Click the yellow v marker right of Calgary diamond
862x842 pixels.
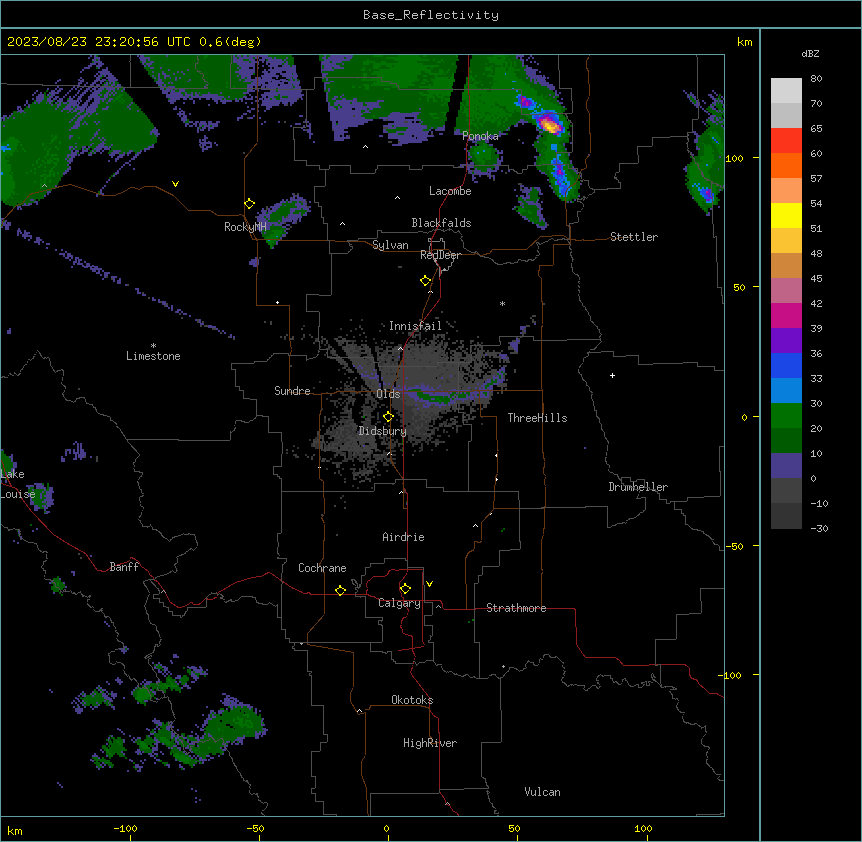pos(429,584)
